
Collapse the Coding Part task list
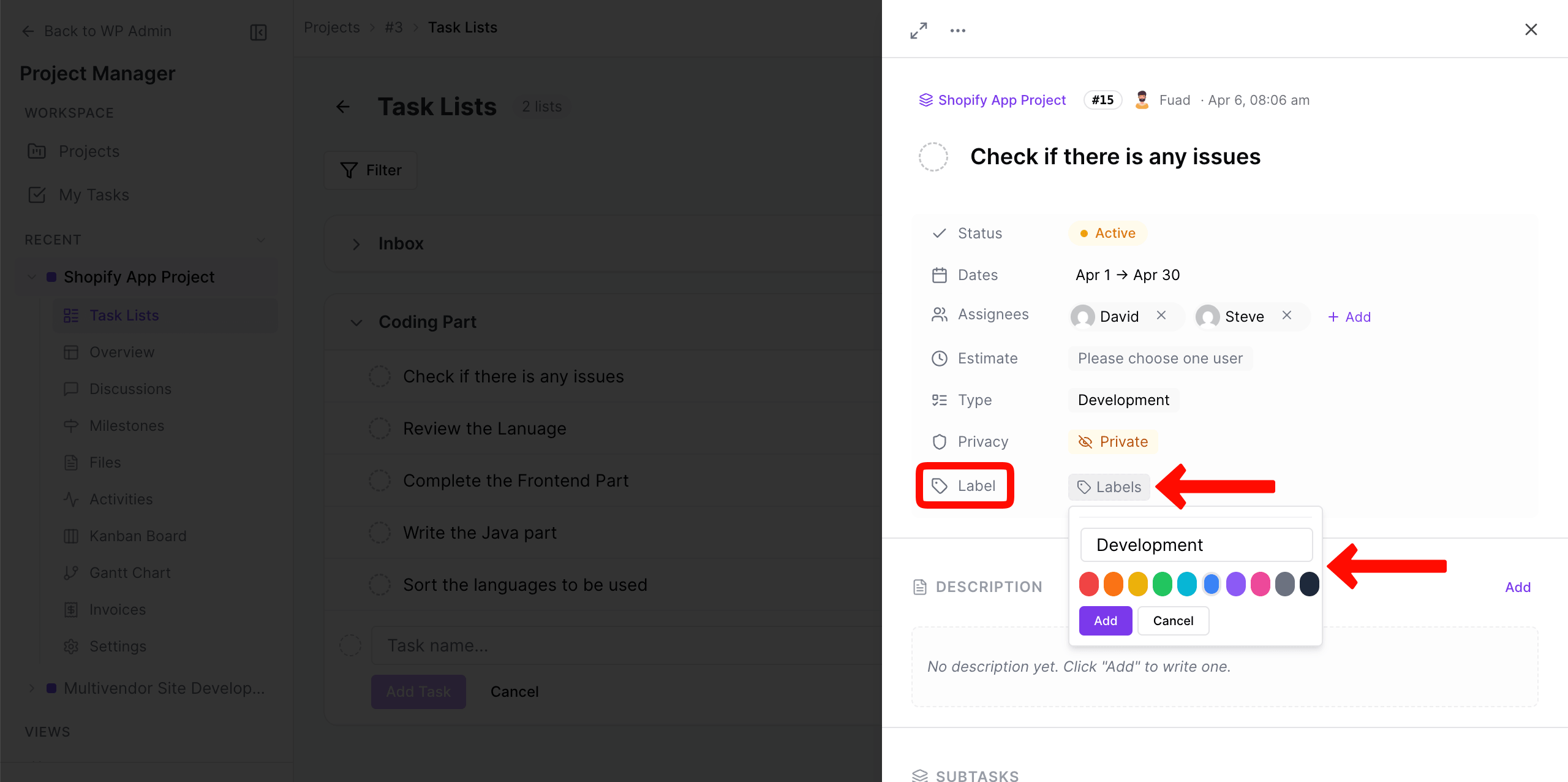click(356, 322)
